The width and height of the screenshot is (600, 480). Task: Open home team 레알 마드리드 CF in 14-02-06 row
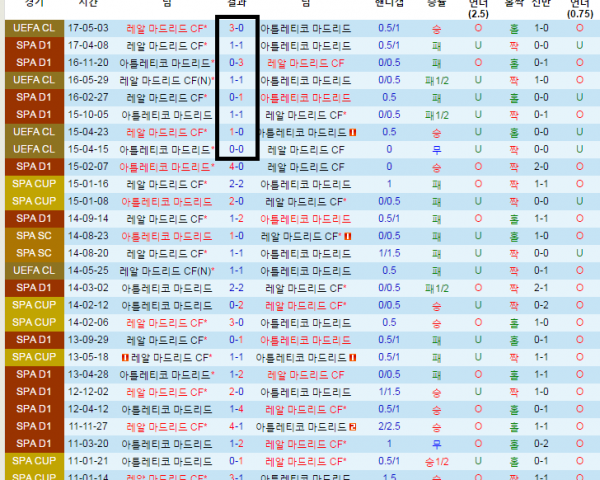pyautogui.click(x=166, y=323)
